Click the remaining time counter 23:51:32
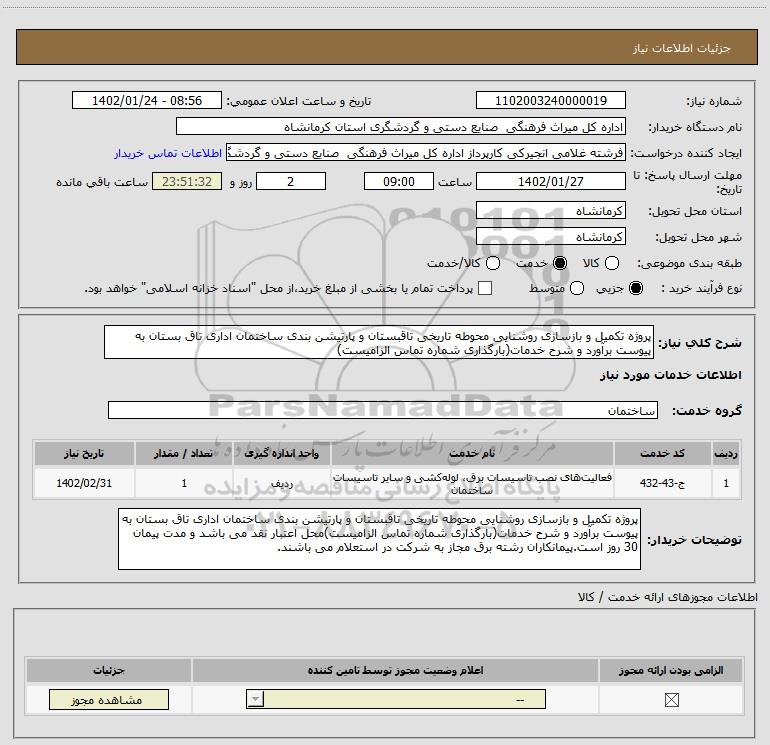Screen dimensions: 770x745 (x=187, y=181)
